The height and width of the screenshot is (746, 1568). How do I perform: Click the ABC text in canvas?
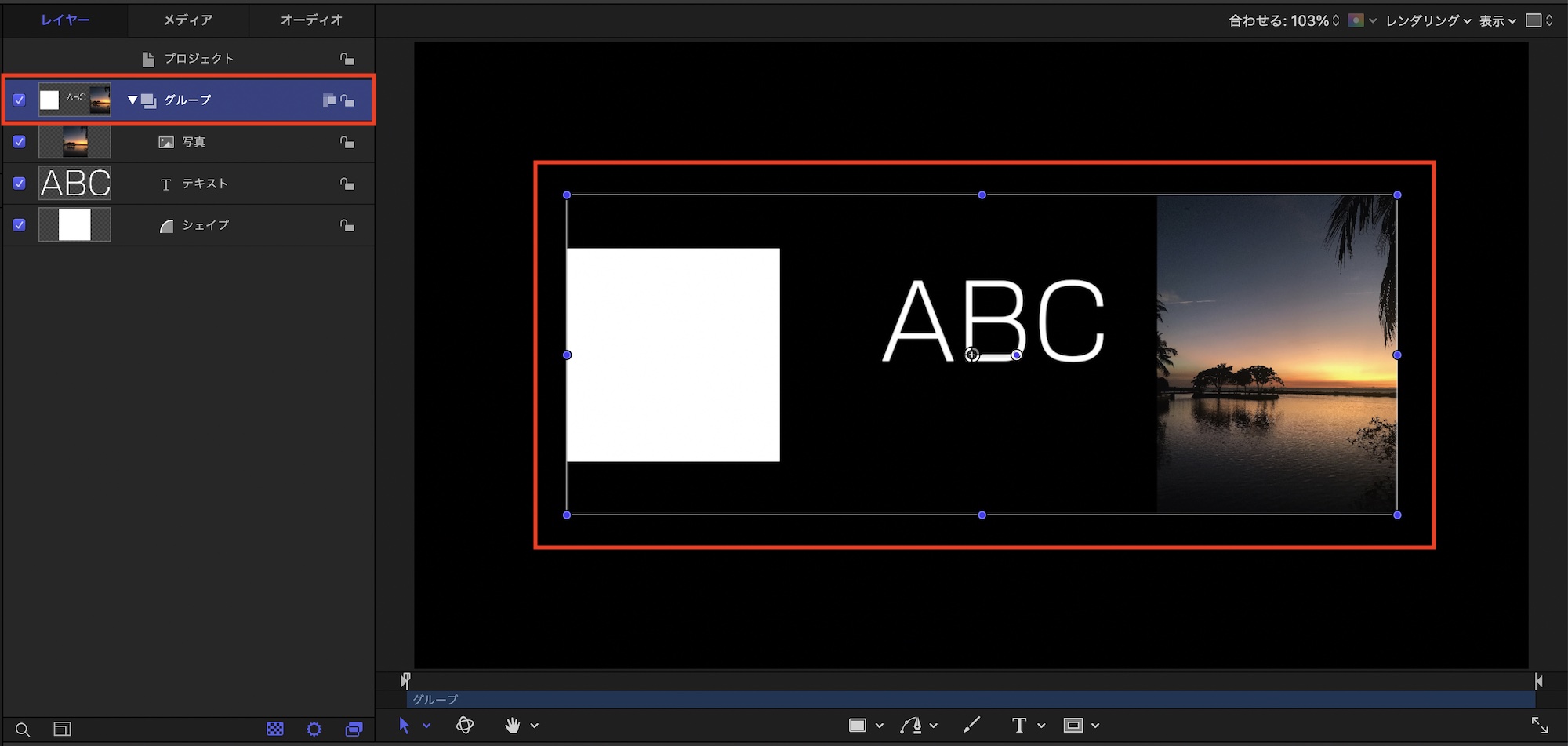point(994,320)
